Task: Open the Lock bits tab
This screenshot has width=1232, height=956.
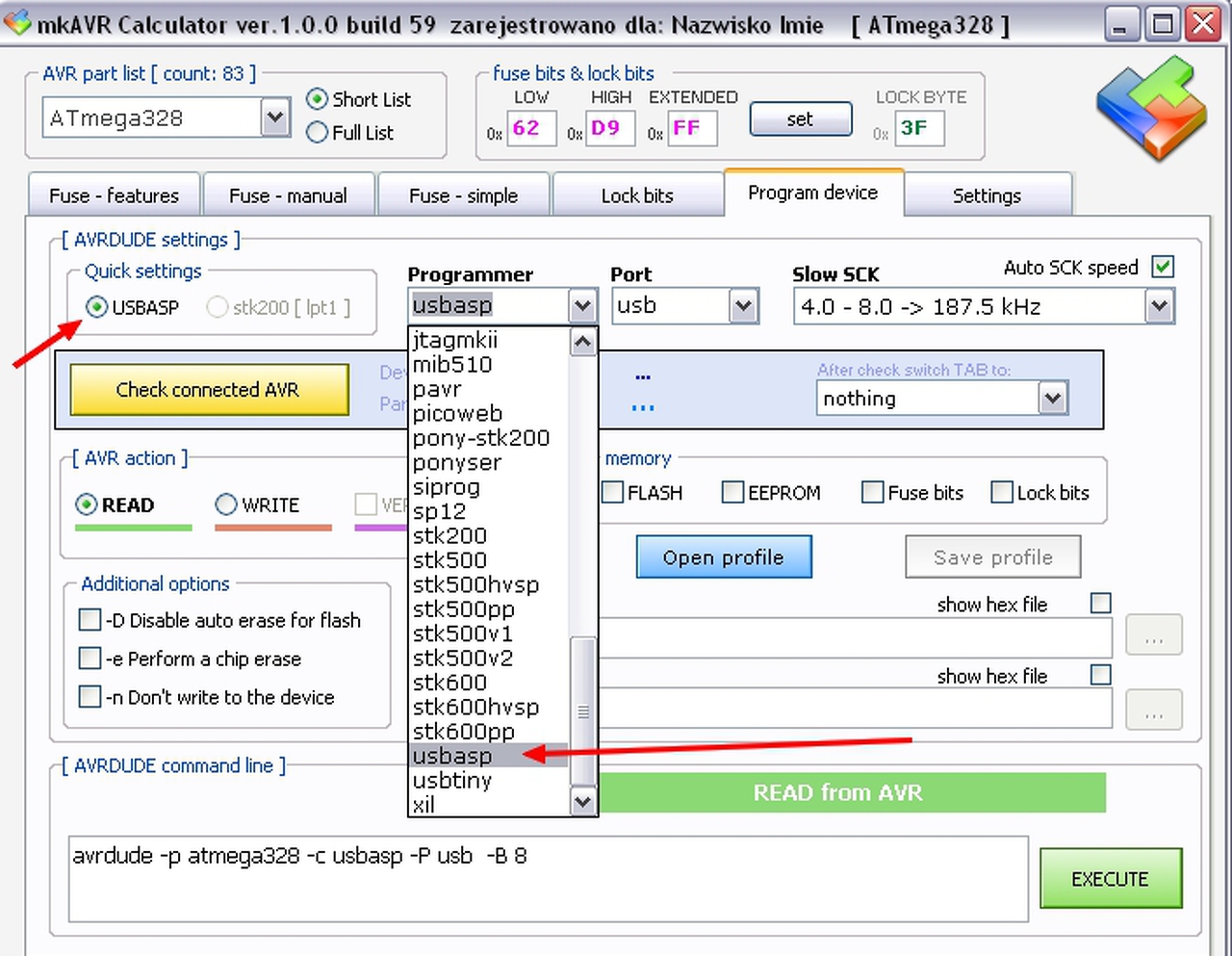Action: point(637,195)
